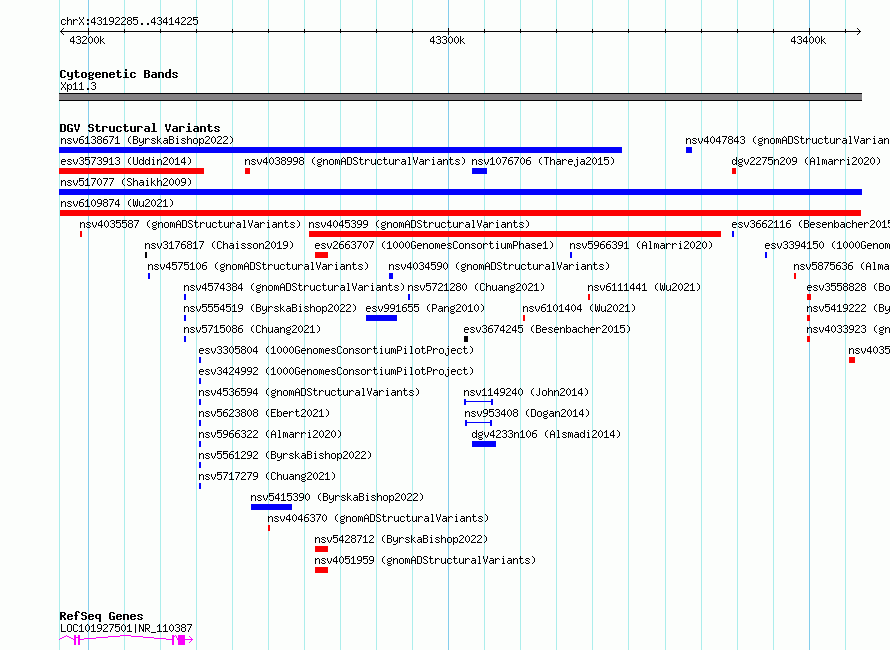
Task: Select nsv4051959 gnomADStructuralVariants label
Action: tap(425, 560)
